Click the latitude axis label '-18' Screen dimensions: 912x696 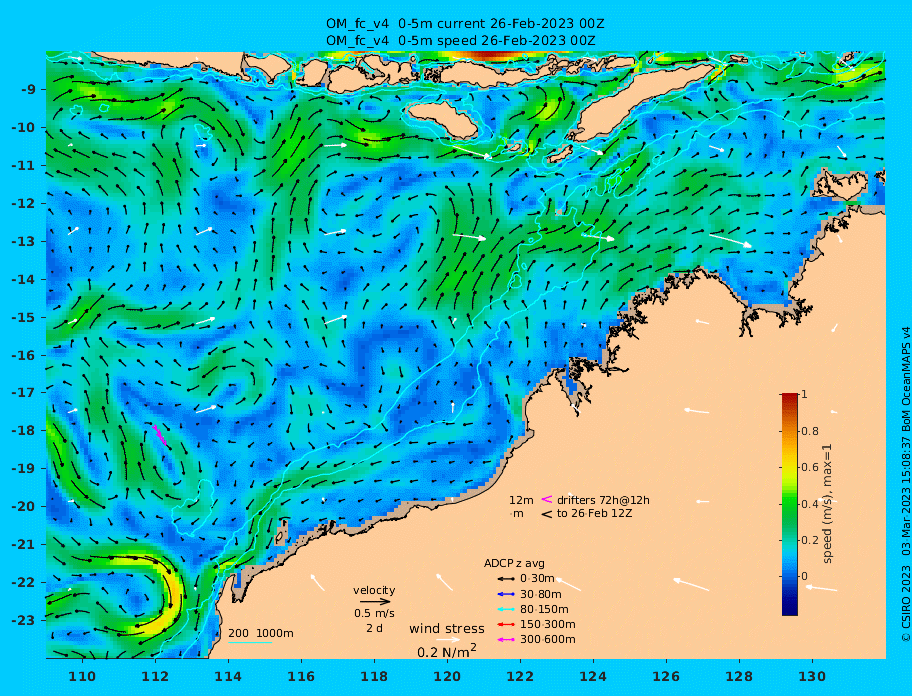23,430
